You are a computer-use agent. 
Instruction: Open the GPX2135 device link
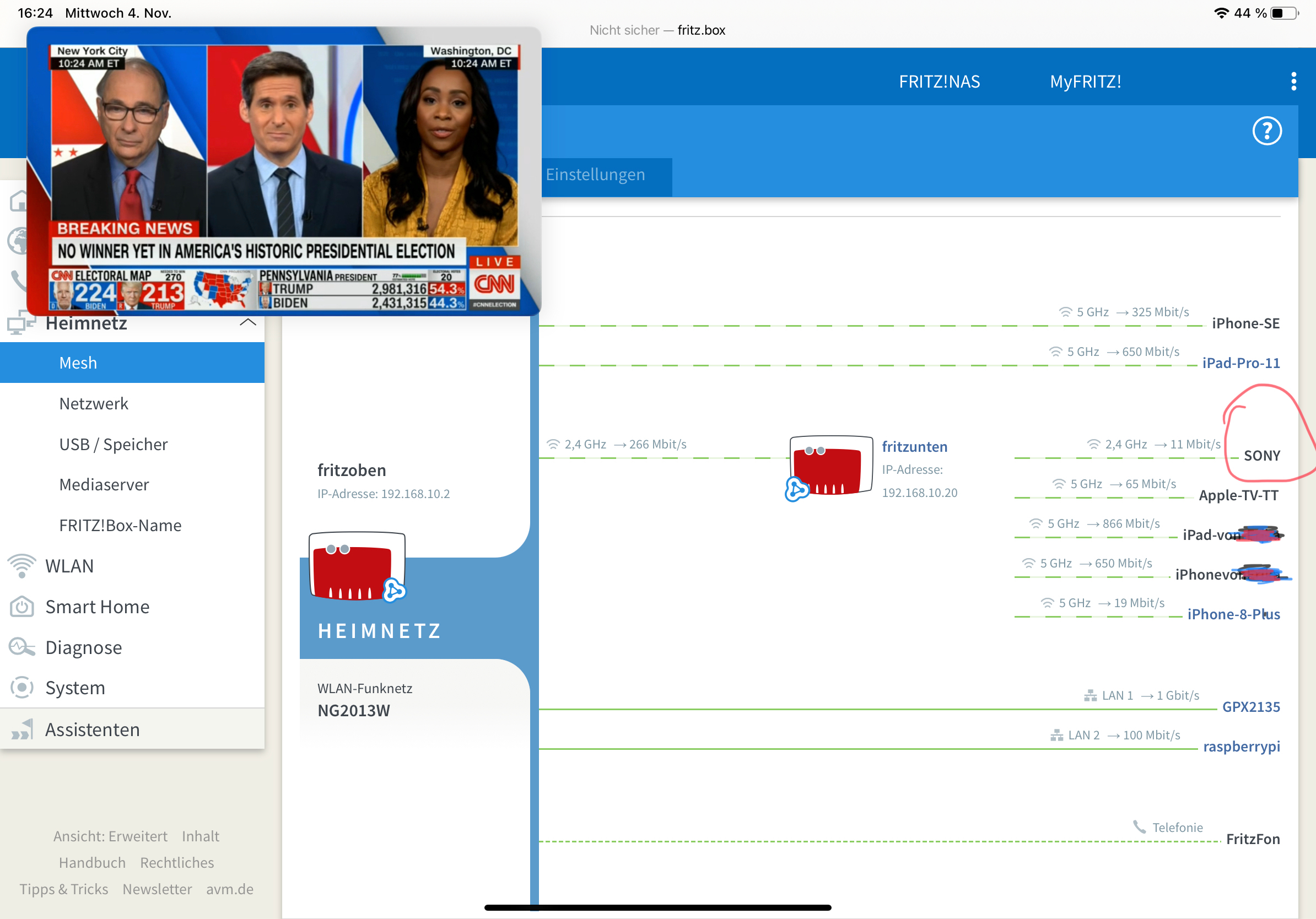(1251, 707)
